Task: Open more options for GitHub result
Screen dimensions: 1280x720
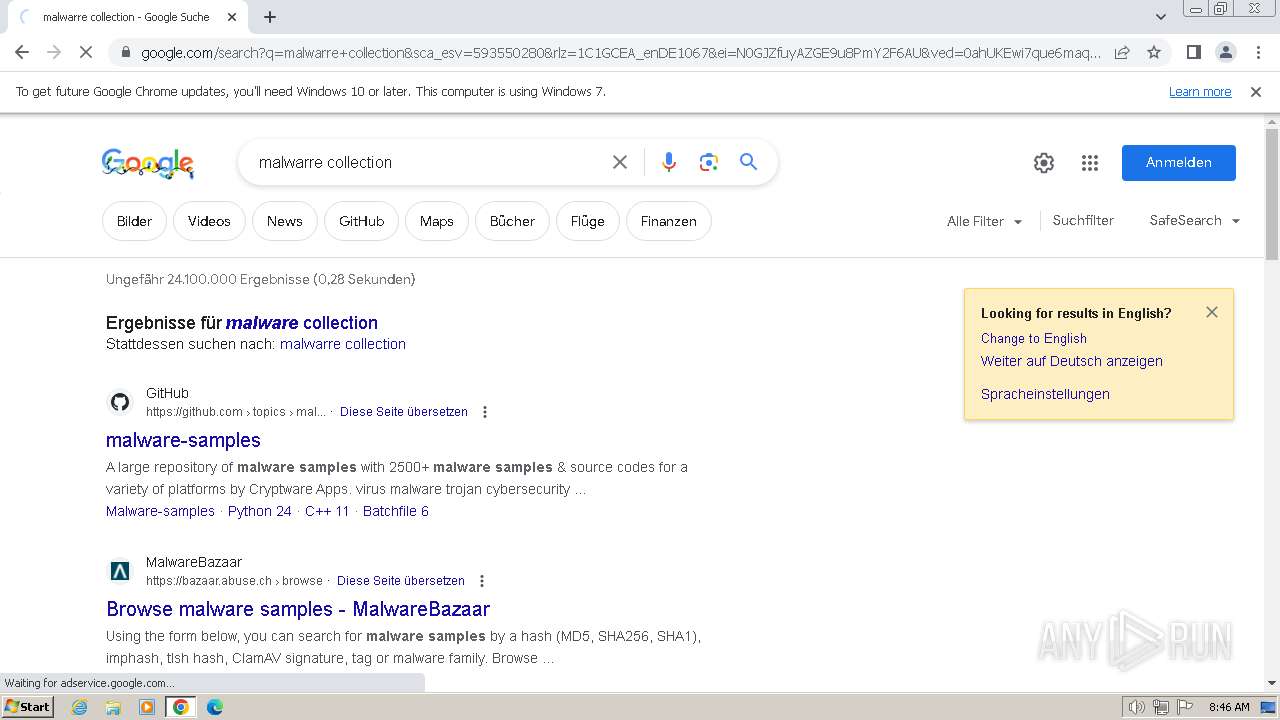Action: (485, 412)
